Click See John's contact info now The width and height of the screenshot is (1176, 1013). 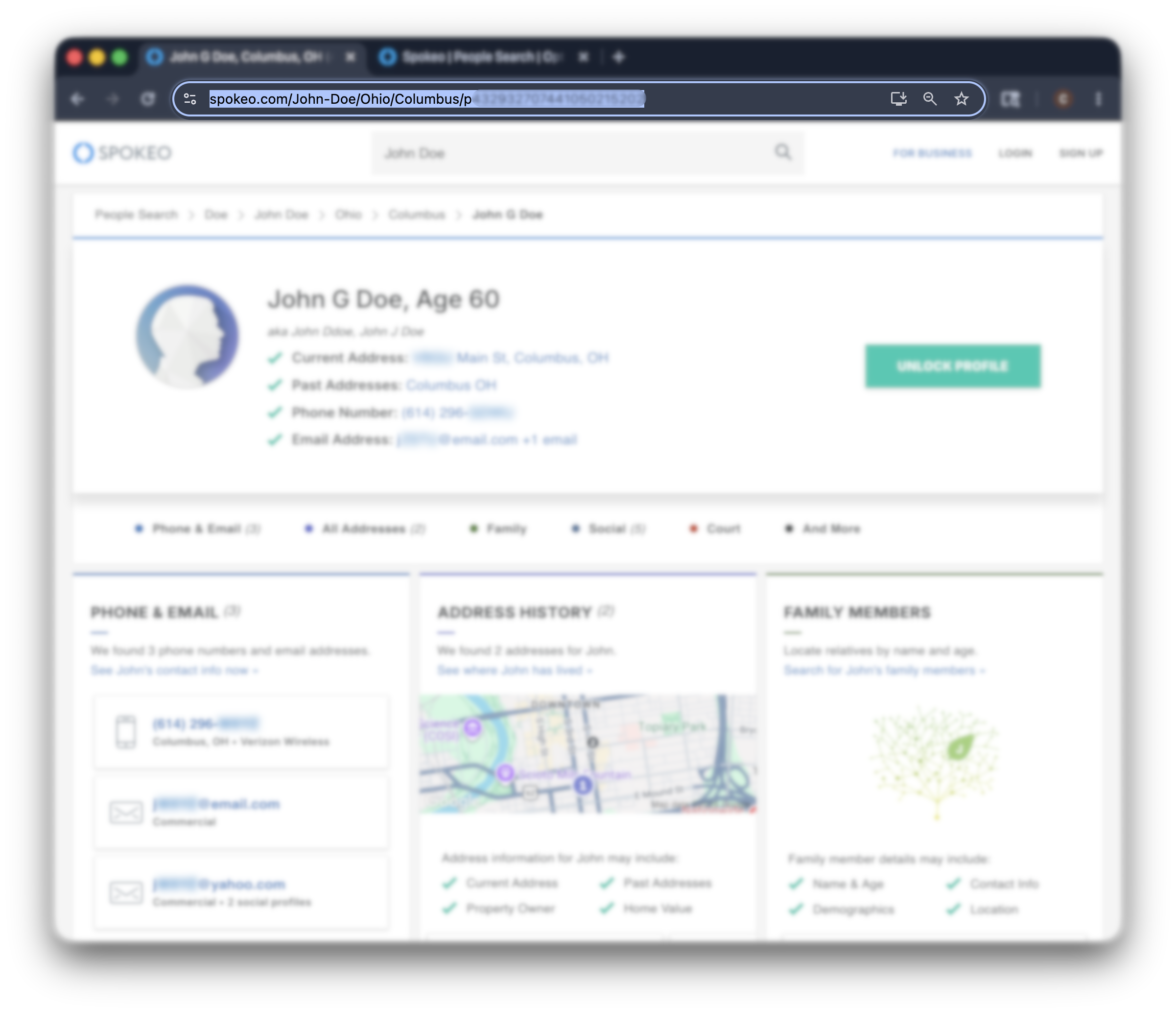pos(174,670)
